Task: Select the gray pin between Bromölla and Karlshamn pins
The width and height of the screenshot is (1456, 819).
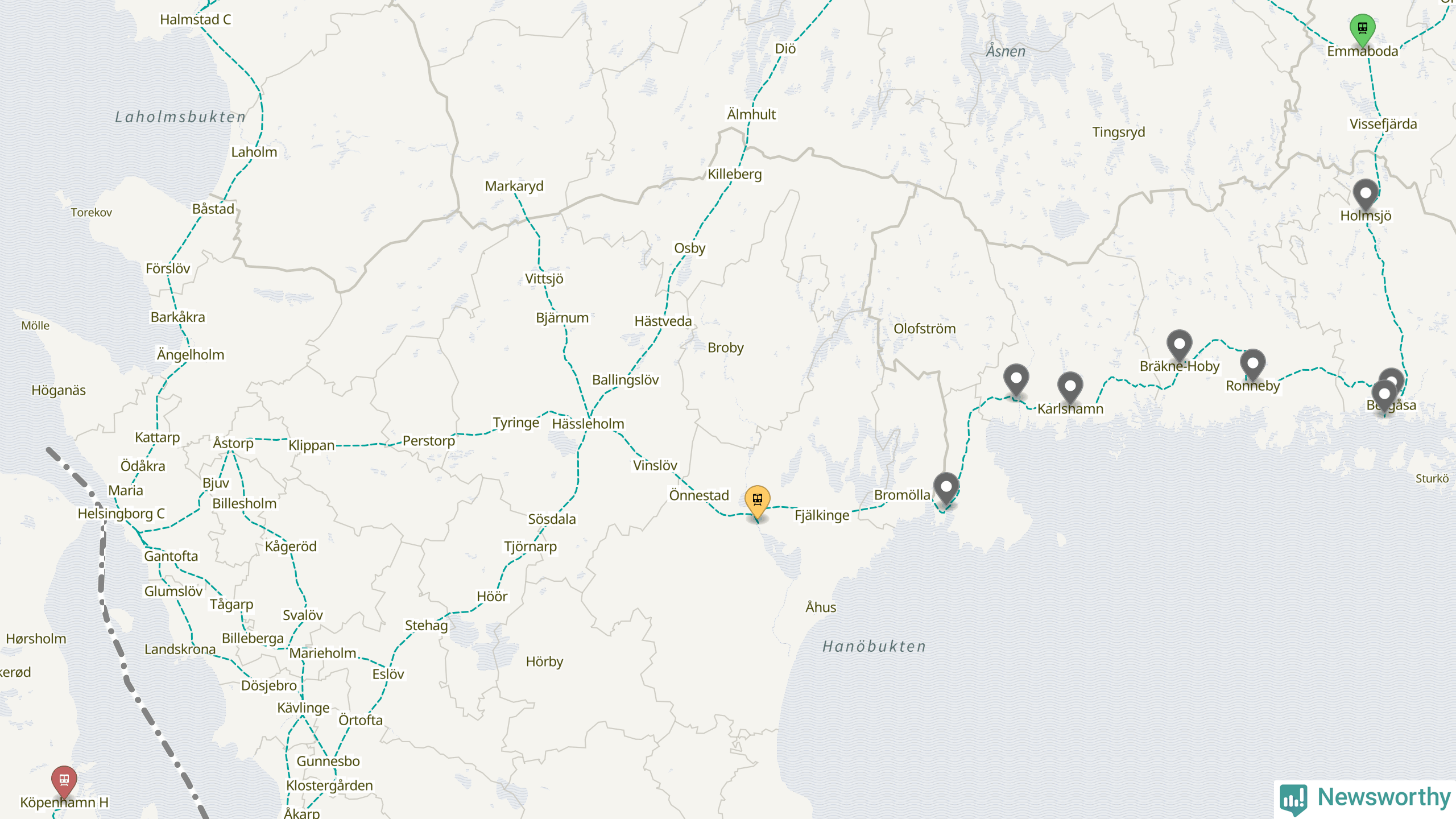Action: 1016,380
